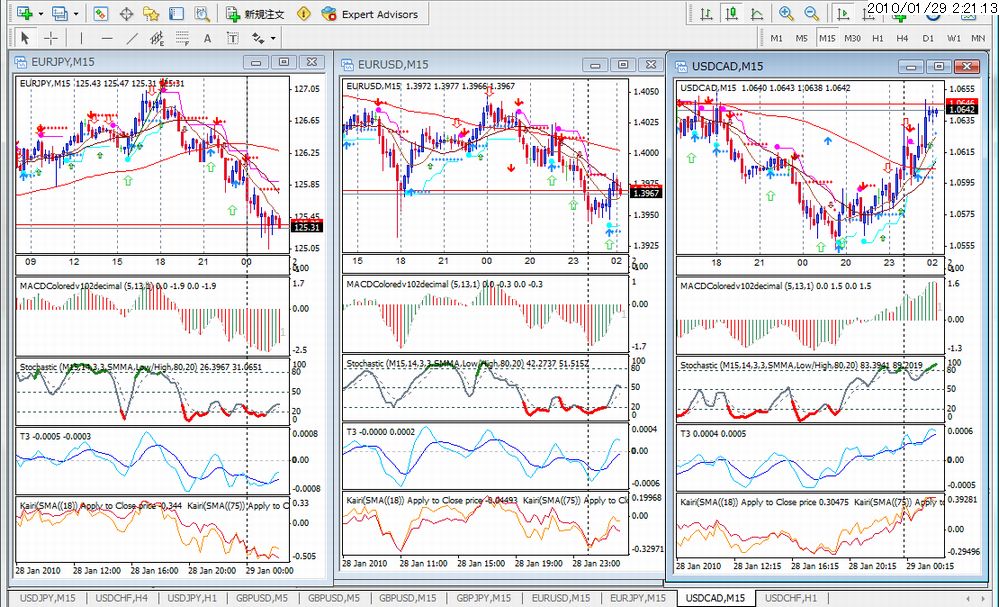
Task: Select the Fibonacci retracement tool
Action: click(182, 38)
